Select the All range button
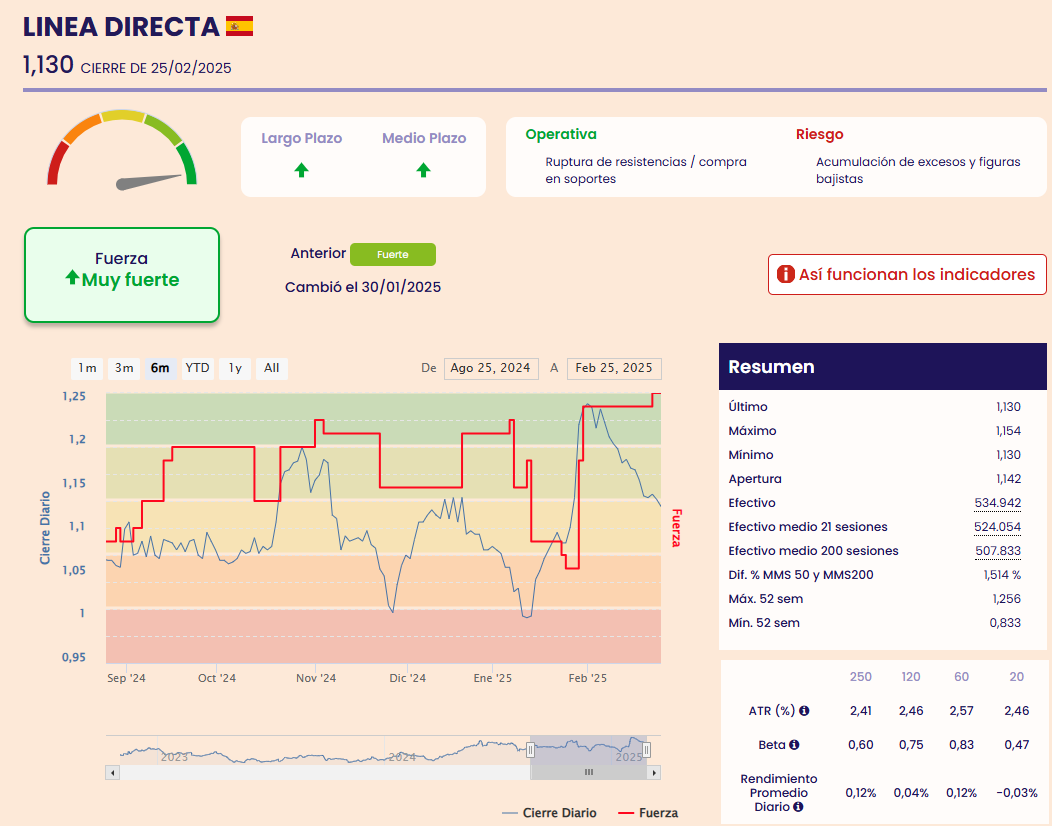The height and width of the screenshot is (826, 1052). pyautogui.click(x=272, y=368)
